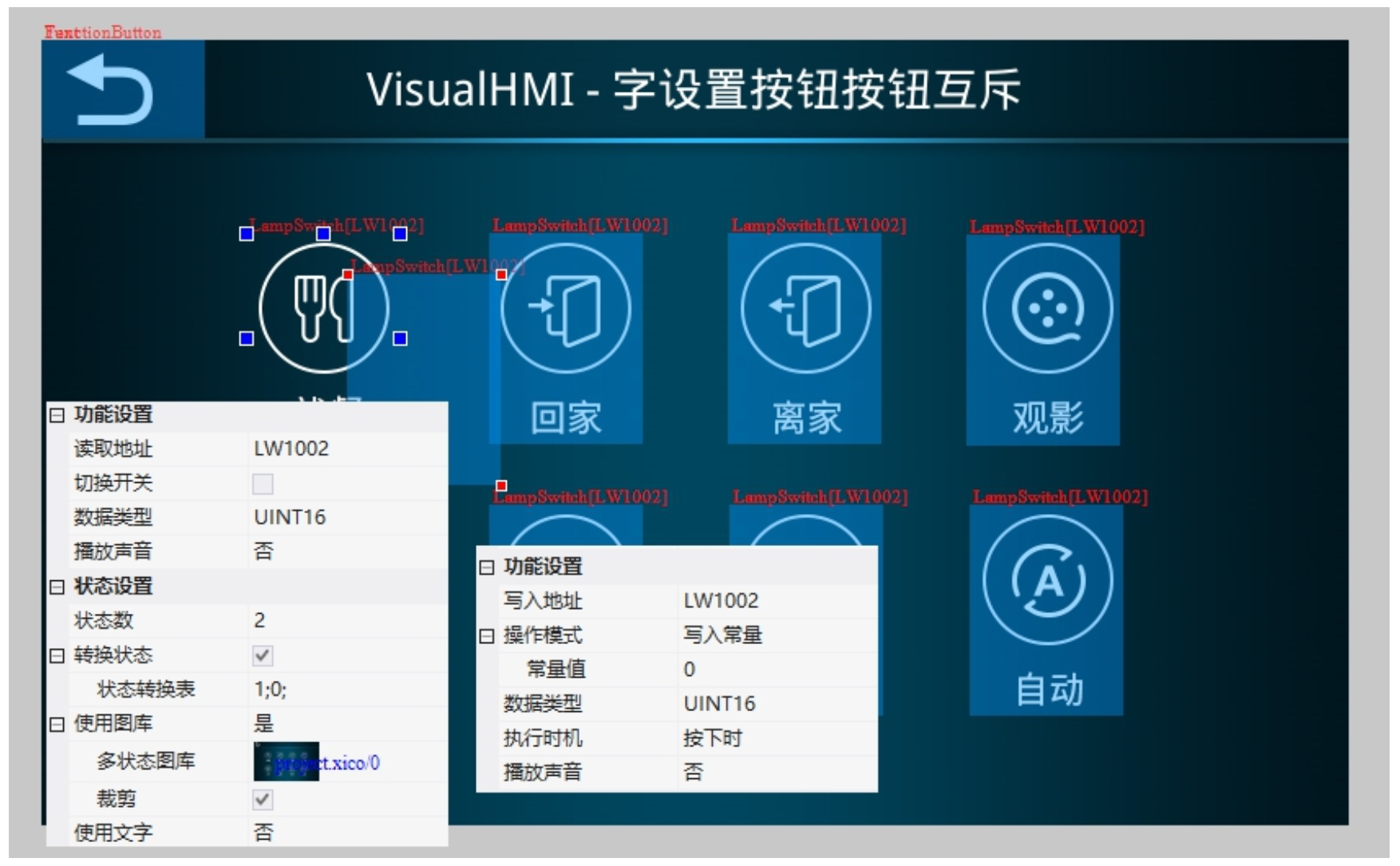Collapse the 操作模式 property group

(x=487, y=636)
